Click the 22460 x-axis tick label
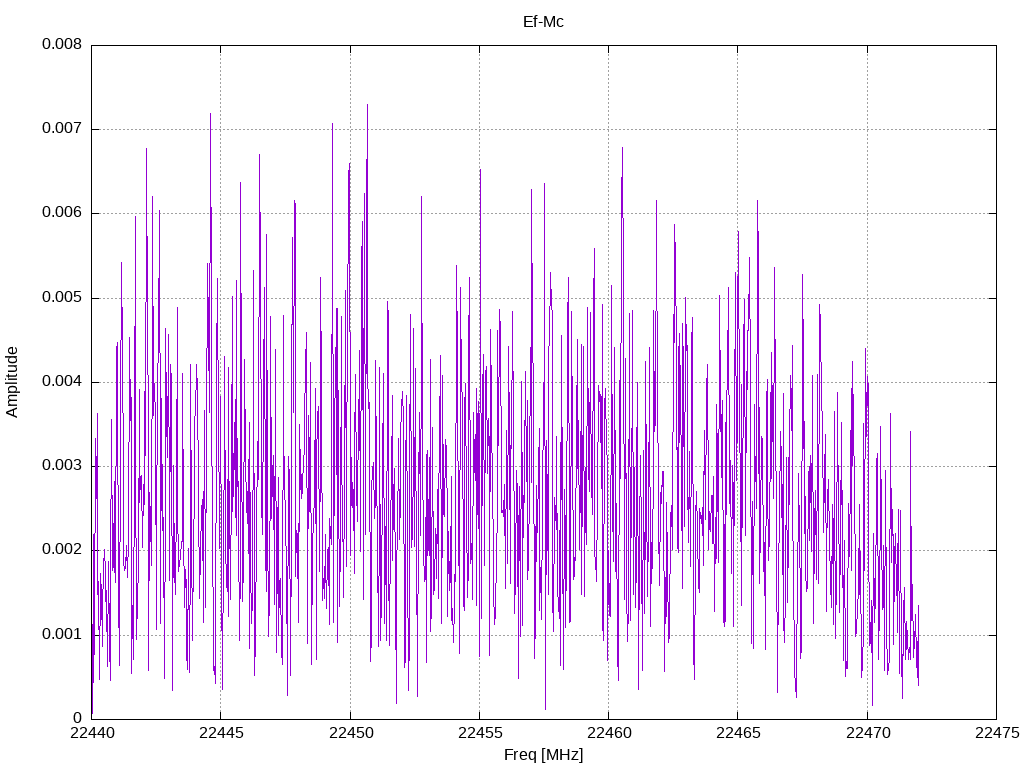The height and width of the screenshot is (768, 1024). [x=609, y=733]
